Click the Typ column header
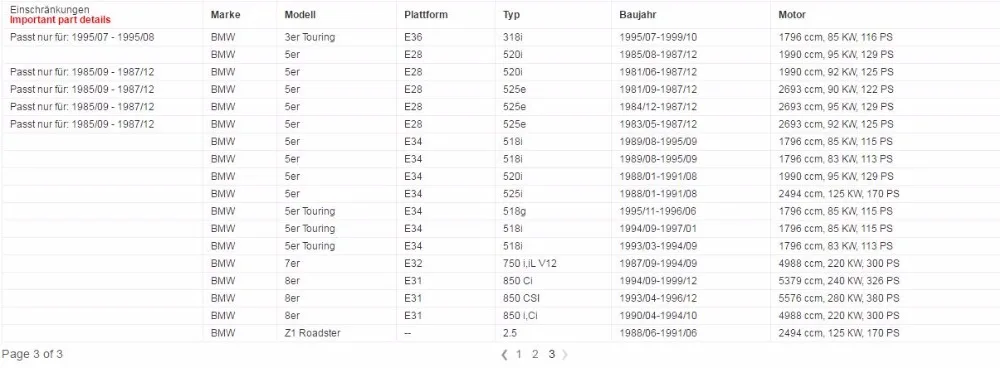 [511, 15]
